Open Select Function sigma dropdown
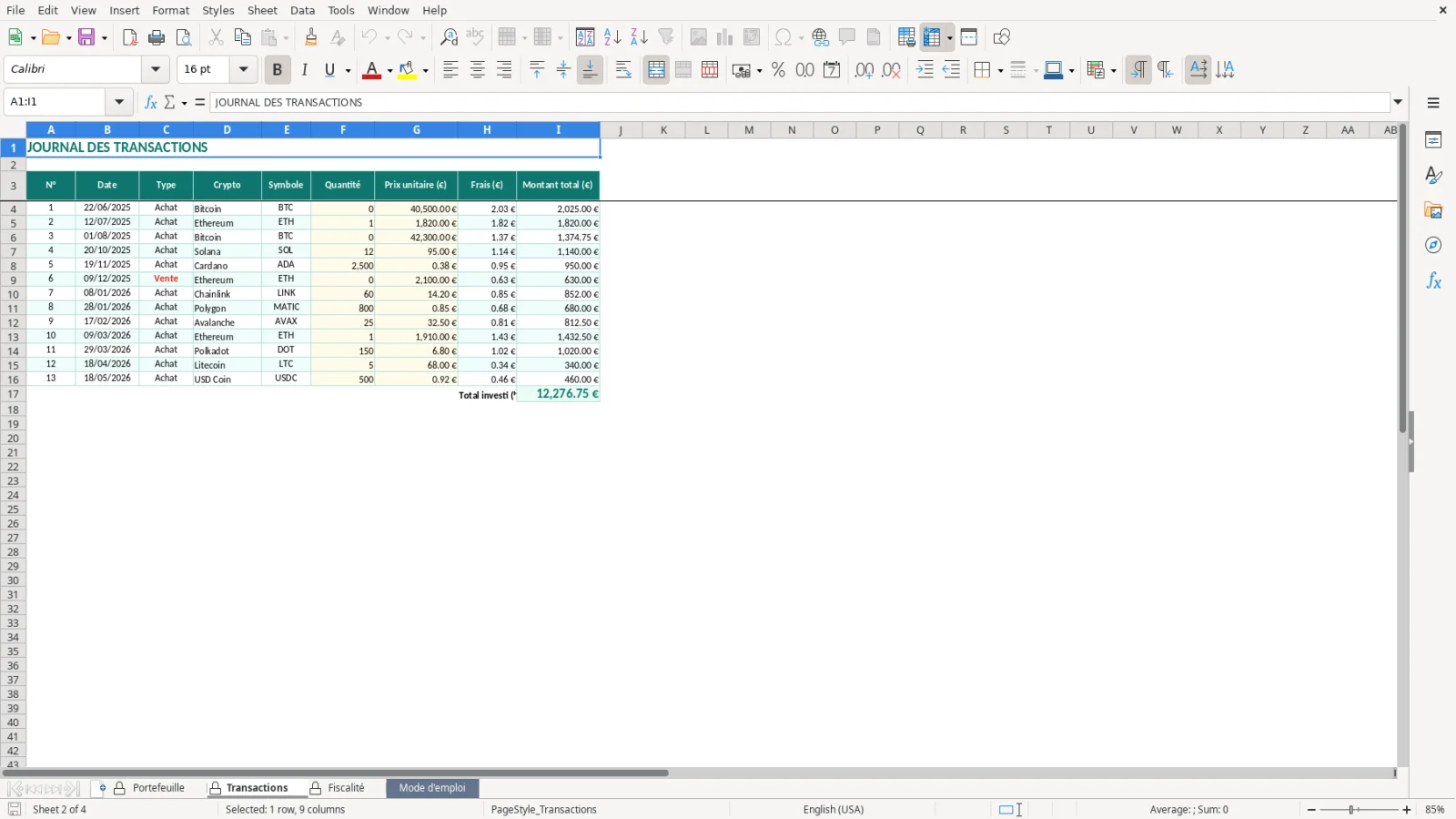Viewport: 1456px width, 819px height. [185, 103]
